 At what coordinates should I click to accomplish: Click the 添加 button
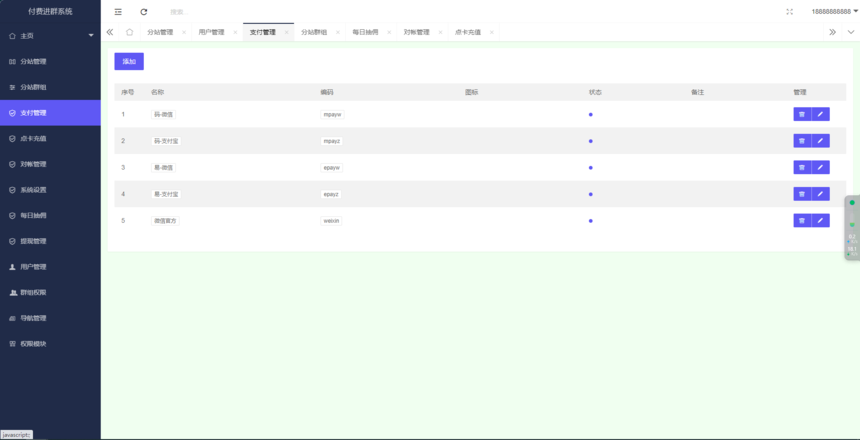pos(129,61)
